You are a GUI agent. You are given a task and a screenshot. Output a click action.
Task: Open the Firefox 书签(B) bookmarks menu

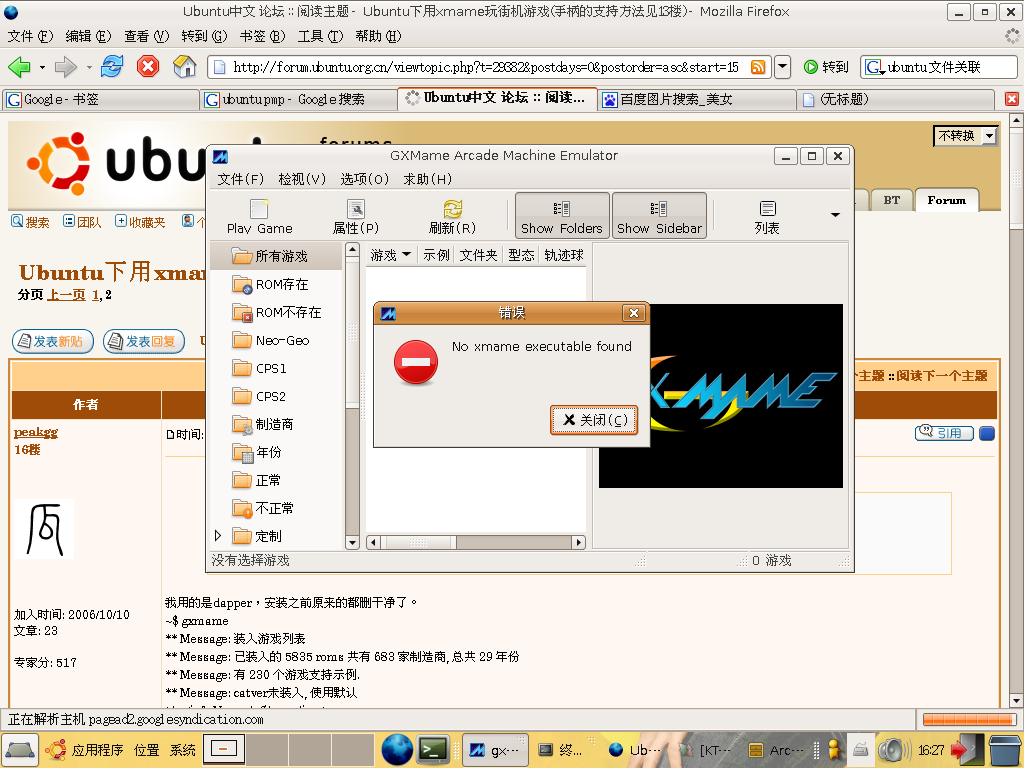tap(262, 36)
